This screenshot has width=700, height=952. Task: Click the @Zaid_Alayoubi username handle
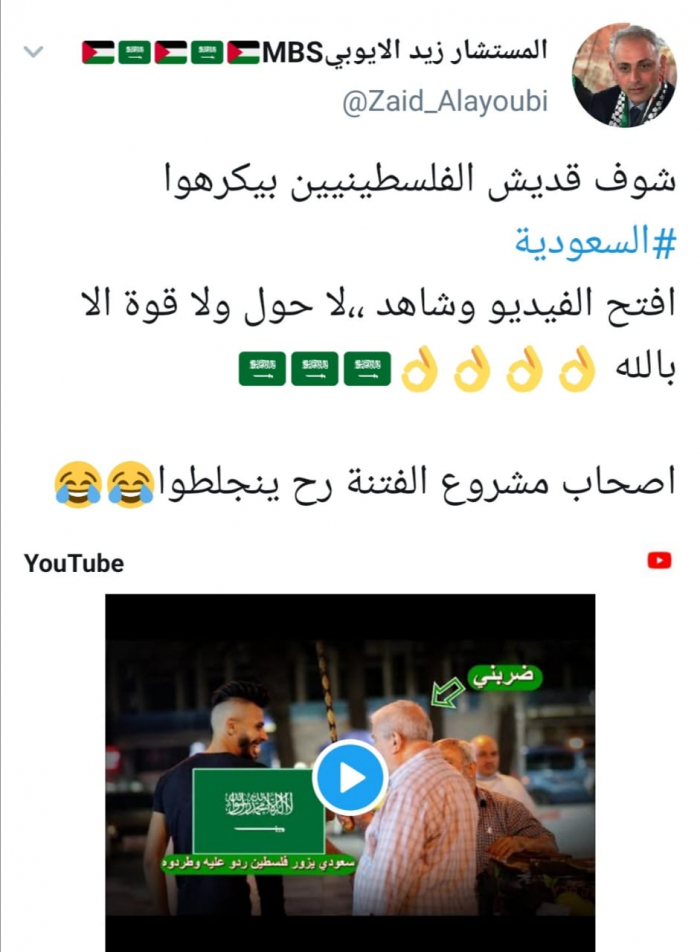point(445,102)
